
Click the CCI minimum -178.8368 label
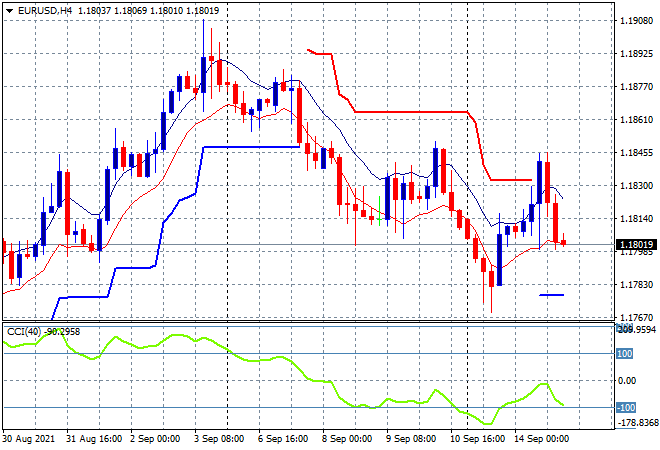[637, 422]
